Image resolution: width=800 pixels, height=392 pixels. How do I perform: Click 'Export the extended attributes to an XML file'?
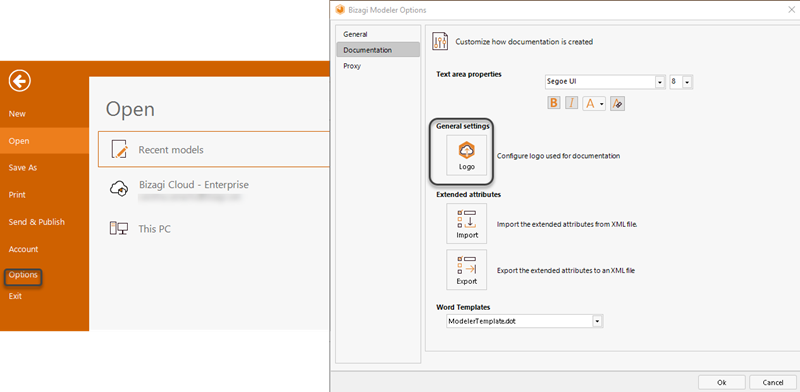point(566,271)
